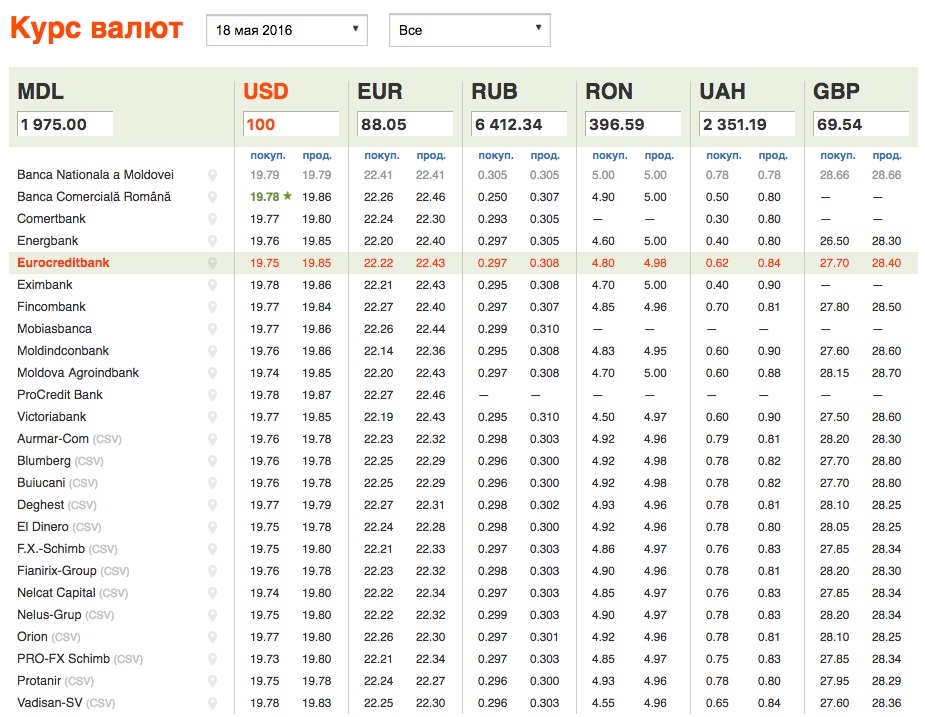Open the Victoriabank link
925x717 pixels.
pyautogui.click(x=51, y=417)
